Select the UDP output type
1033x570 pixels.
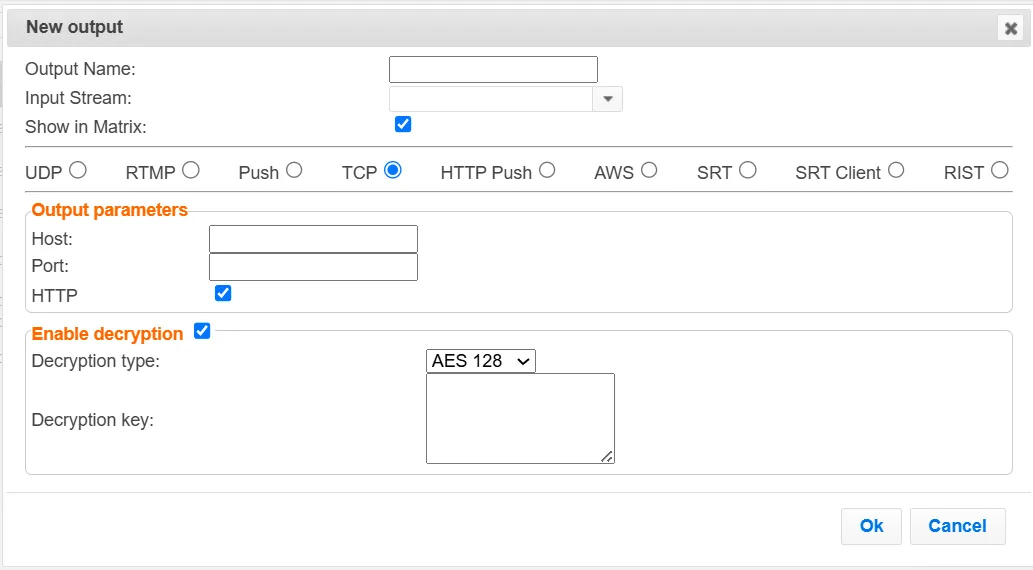[78, 171]
